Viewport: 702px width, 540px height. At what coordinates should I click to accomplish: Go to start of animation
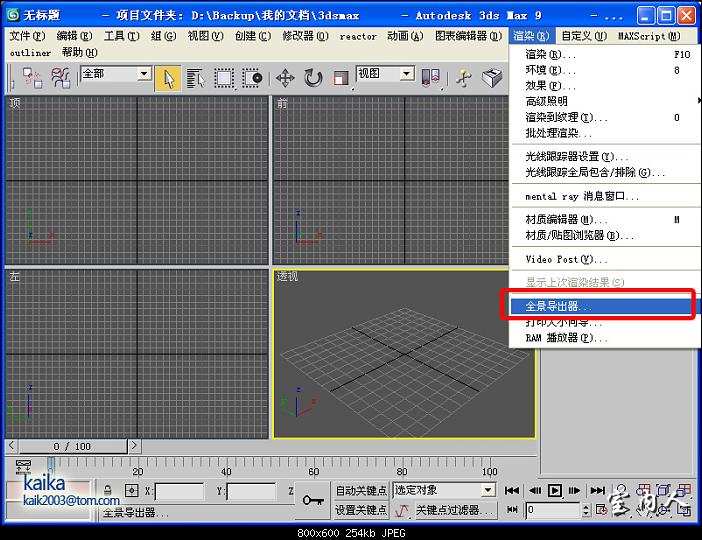pos(512,490)
